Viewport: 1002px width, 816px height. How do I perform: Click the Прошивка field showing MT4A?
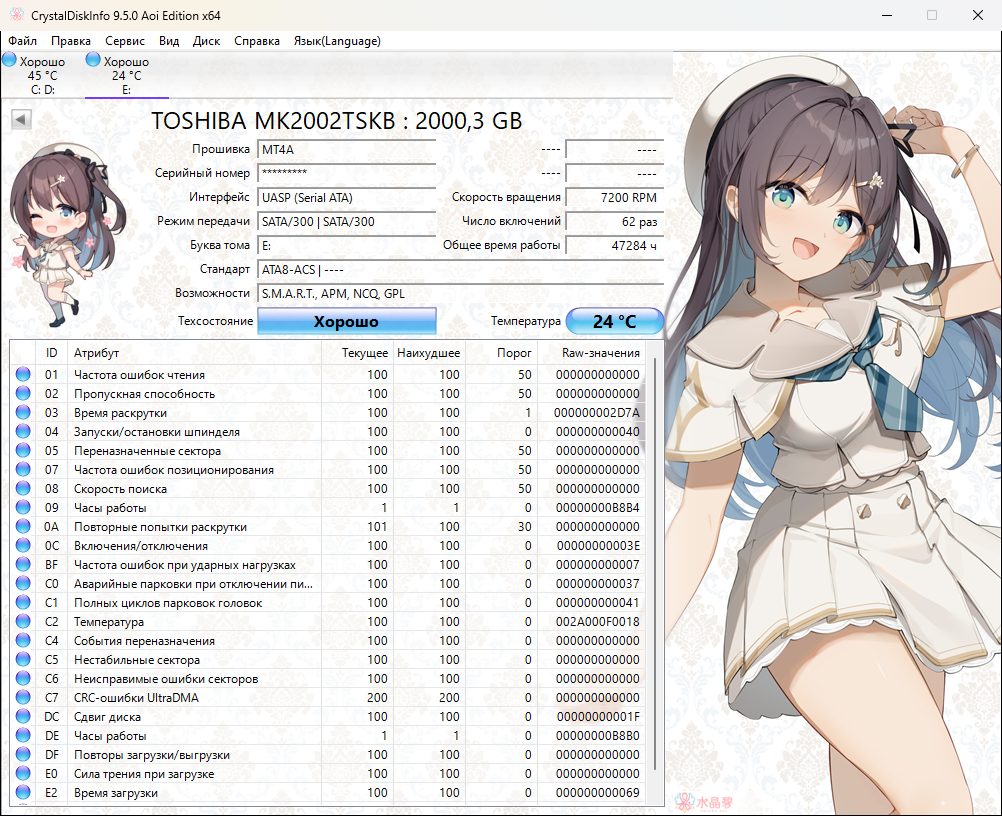pos(346,150)
